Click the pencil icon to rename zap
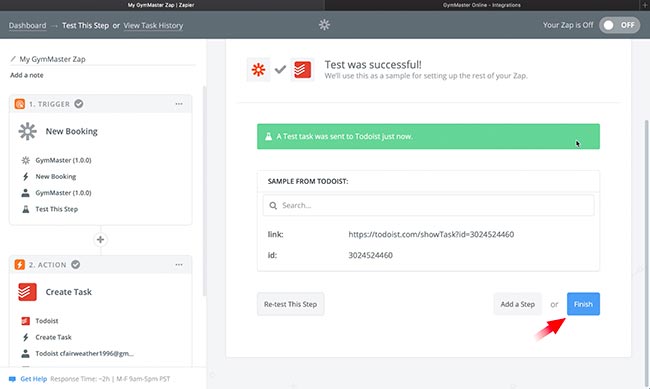The image size is (650, 389). (13, 59)
